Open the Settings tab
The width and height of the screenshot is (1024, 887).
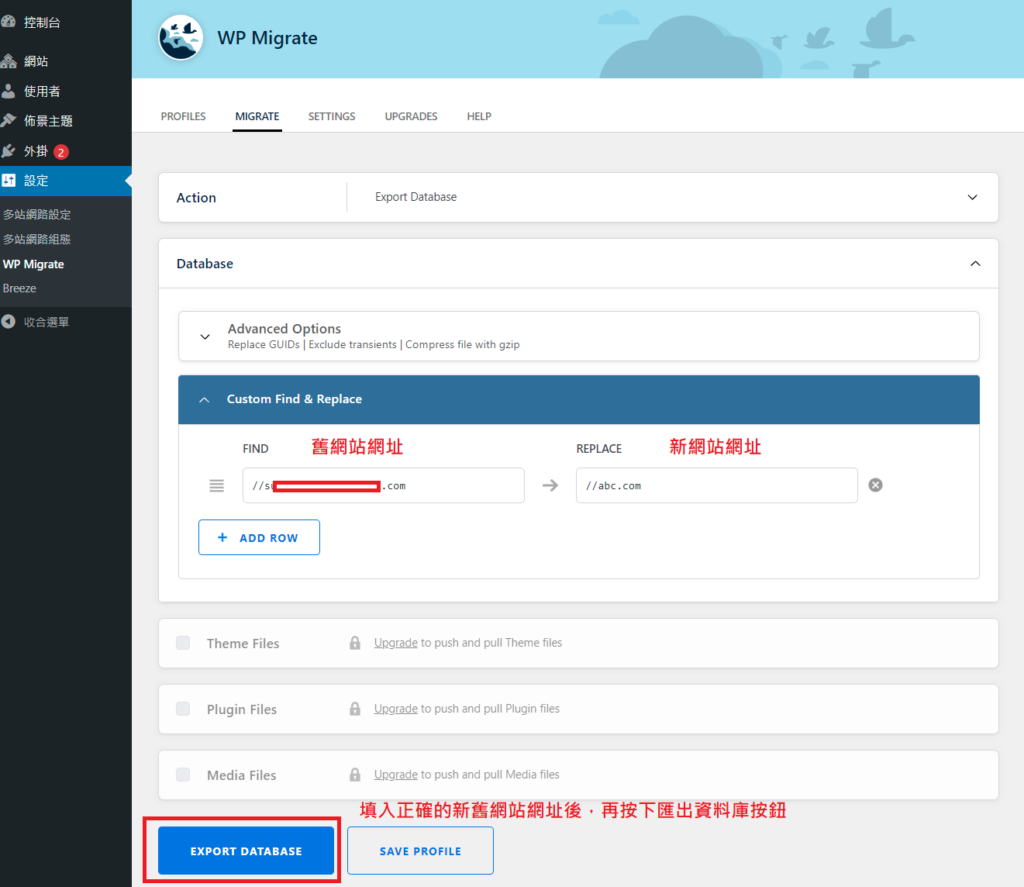331,116
